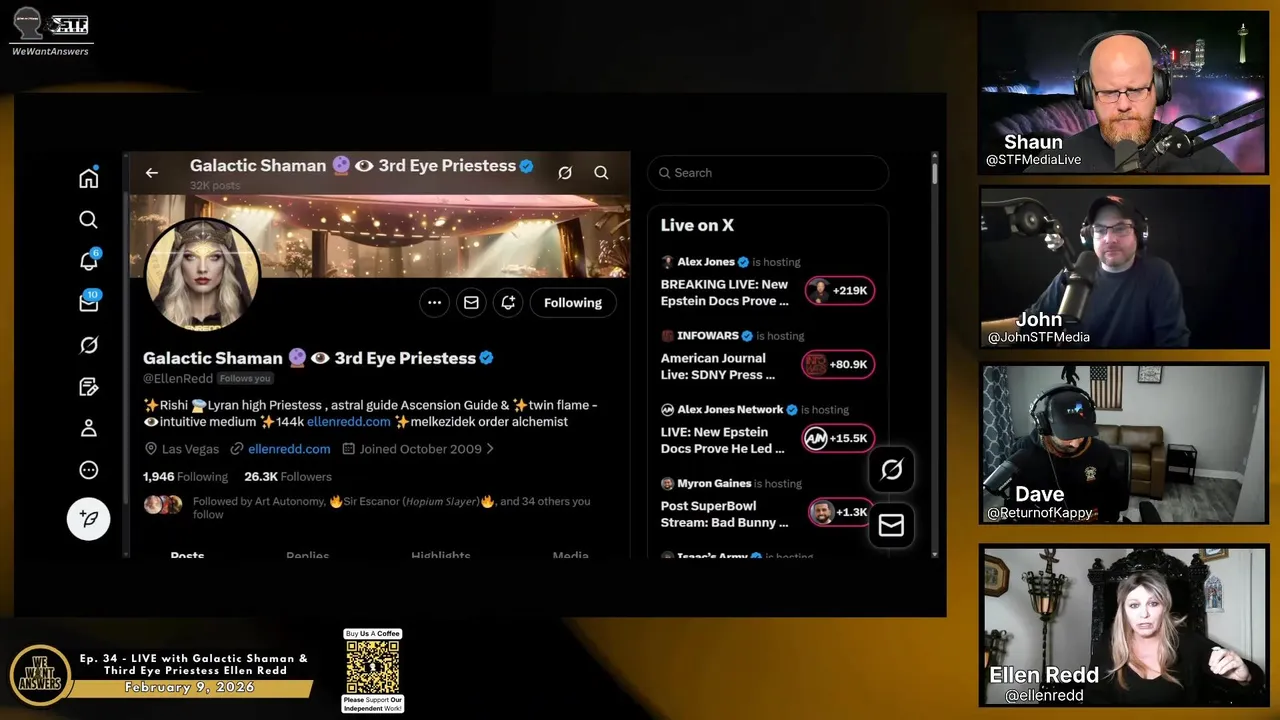This screenshot has width=1280, height=720.
Task: Click the @EllenRedd handle text
Action: point(177,379)
